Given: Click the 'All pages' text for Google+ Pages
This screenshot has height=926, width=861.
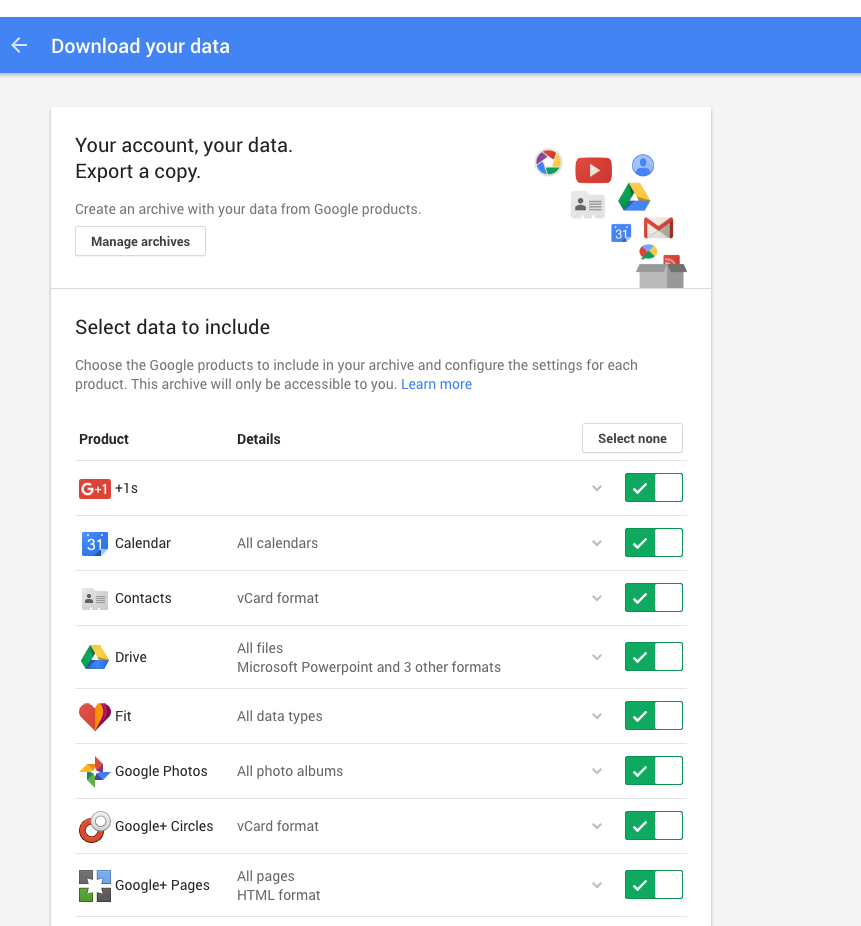Looking at the screenshot, I should pos(266,876).
